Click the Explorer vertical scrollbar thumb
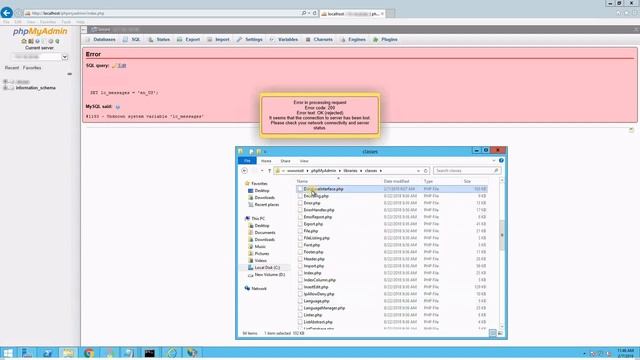640x360 pixels. point(502,235)
